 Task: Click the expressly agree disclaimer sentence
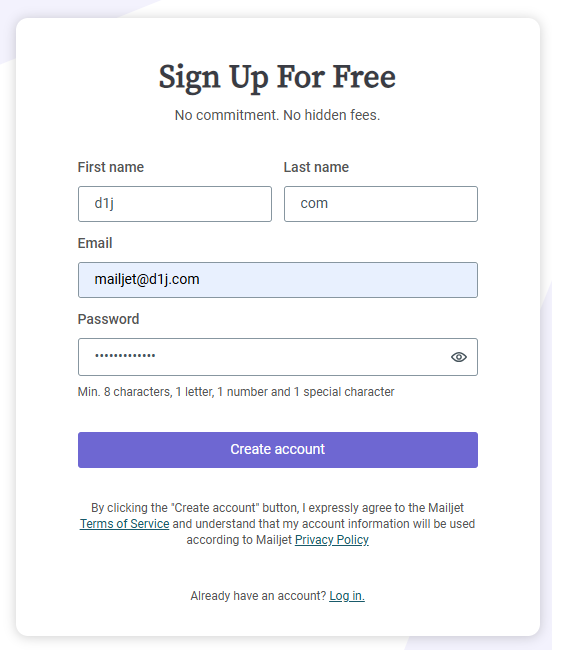277,524
